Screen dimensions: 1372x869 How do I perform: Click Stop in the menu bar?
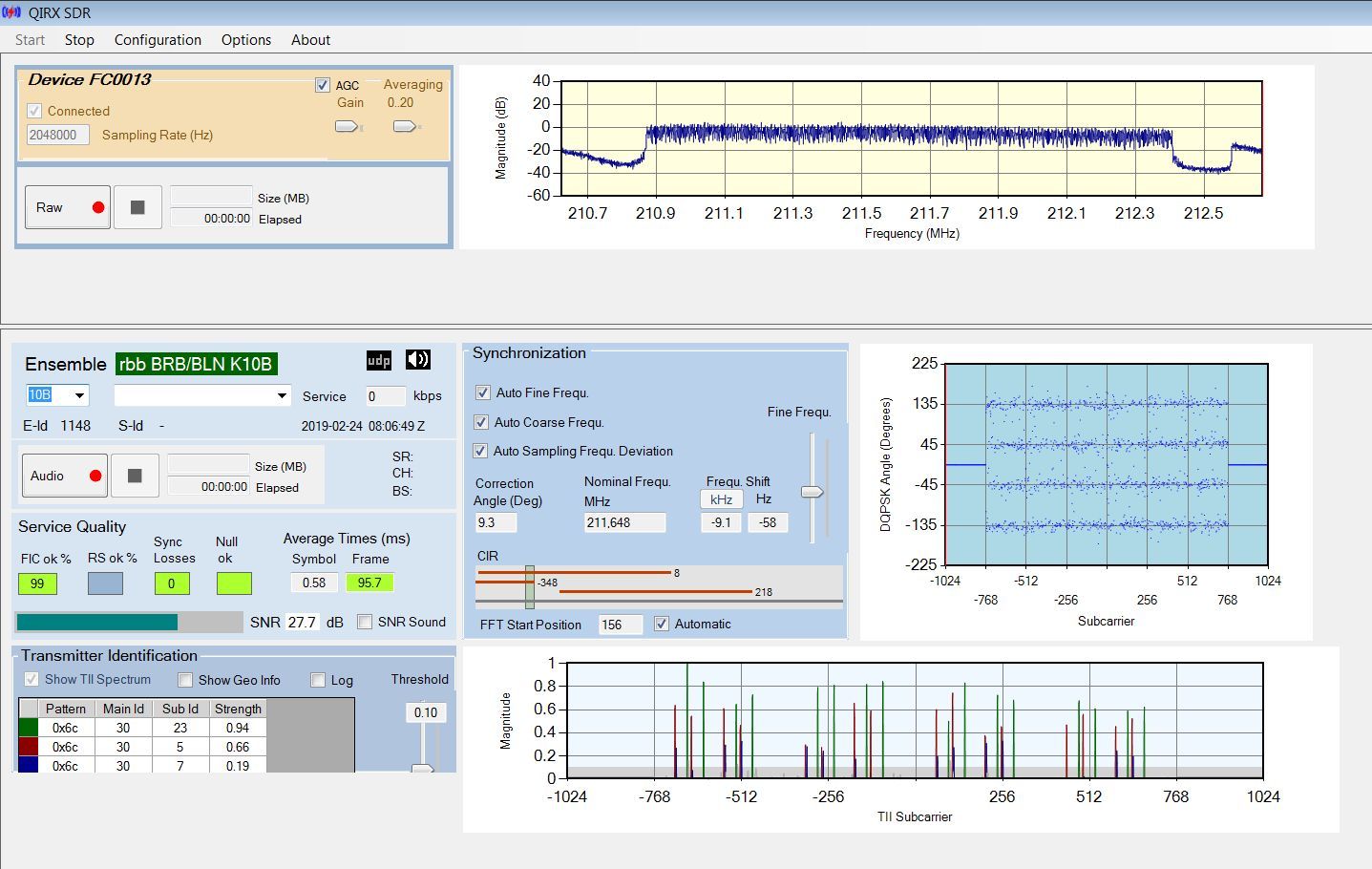(x=79, y=40)
